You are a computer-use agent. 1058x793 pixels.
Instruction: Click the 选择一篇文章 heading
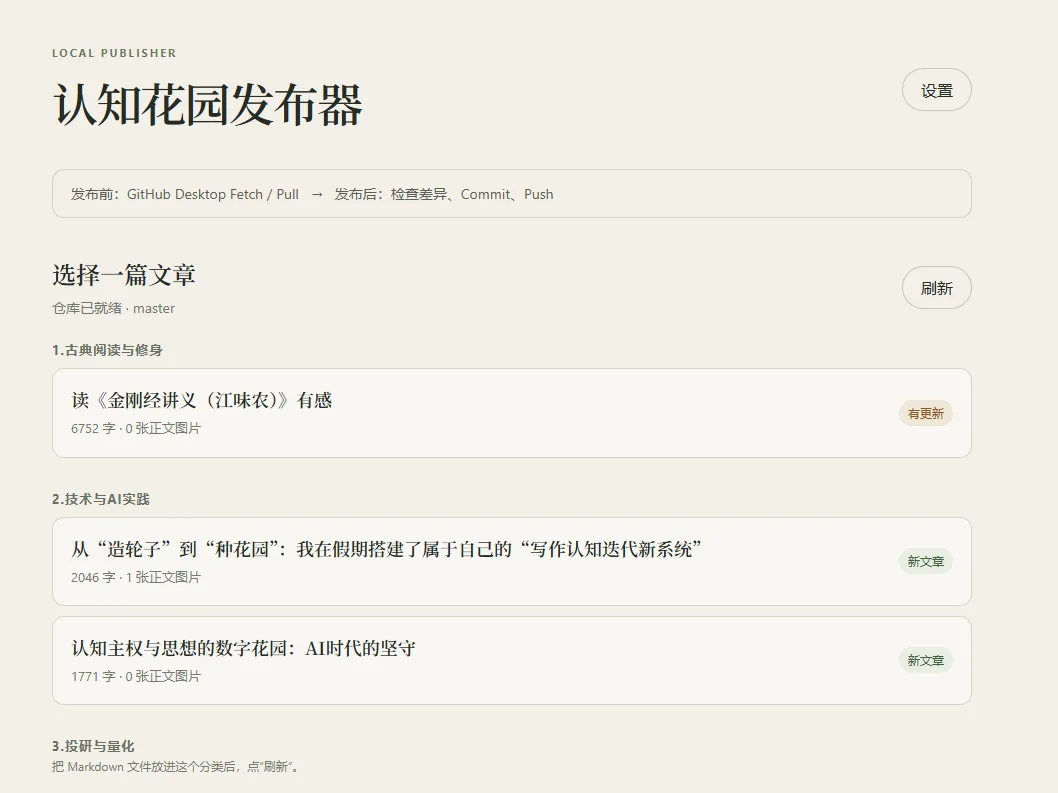[x=124, y=275]
